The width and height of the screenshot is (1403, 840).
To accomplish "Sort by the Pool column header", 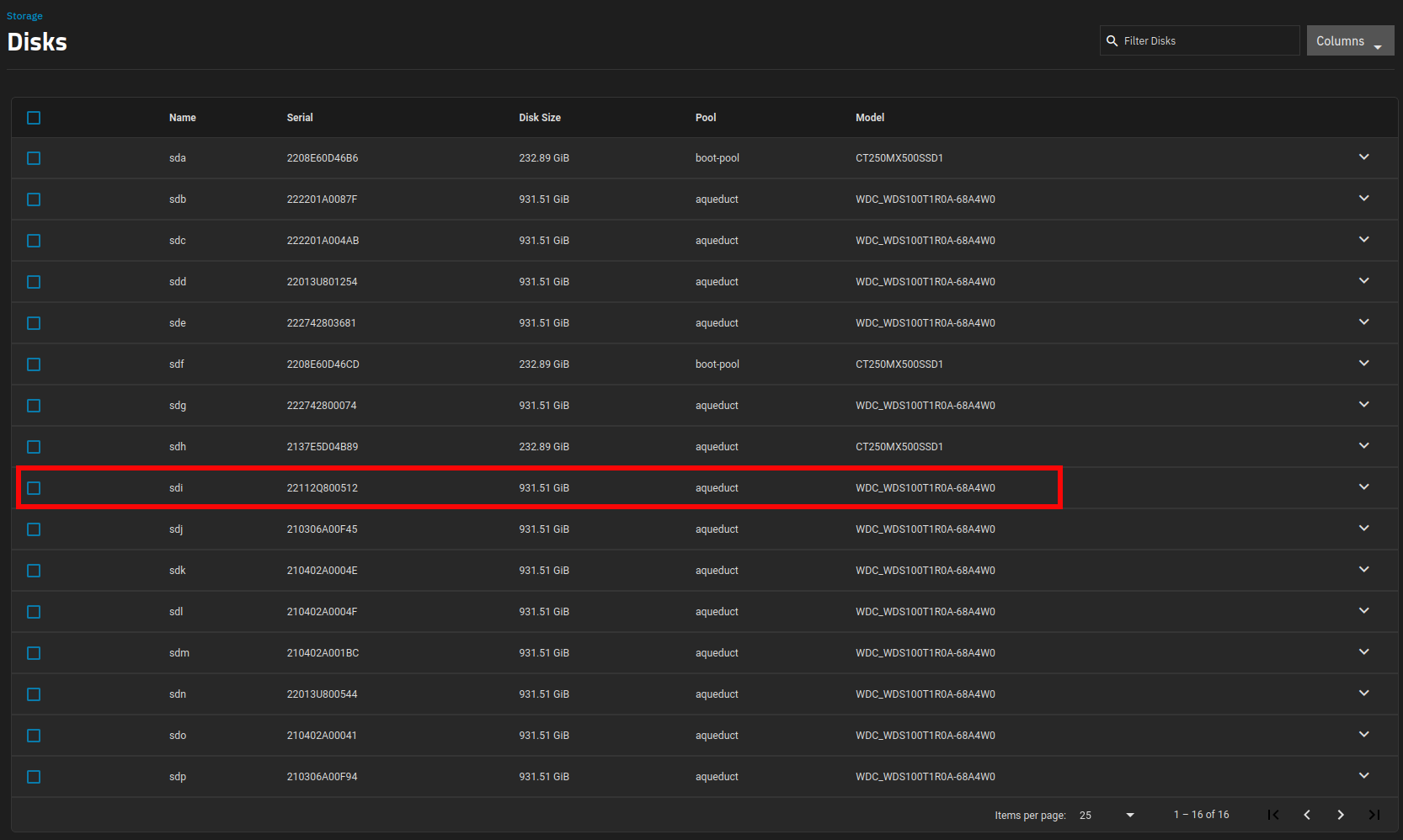I will (706, 118).
